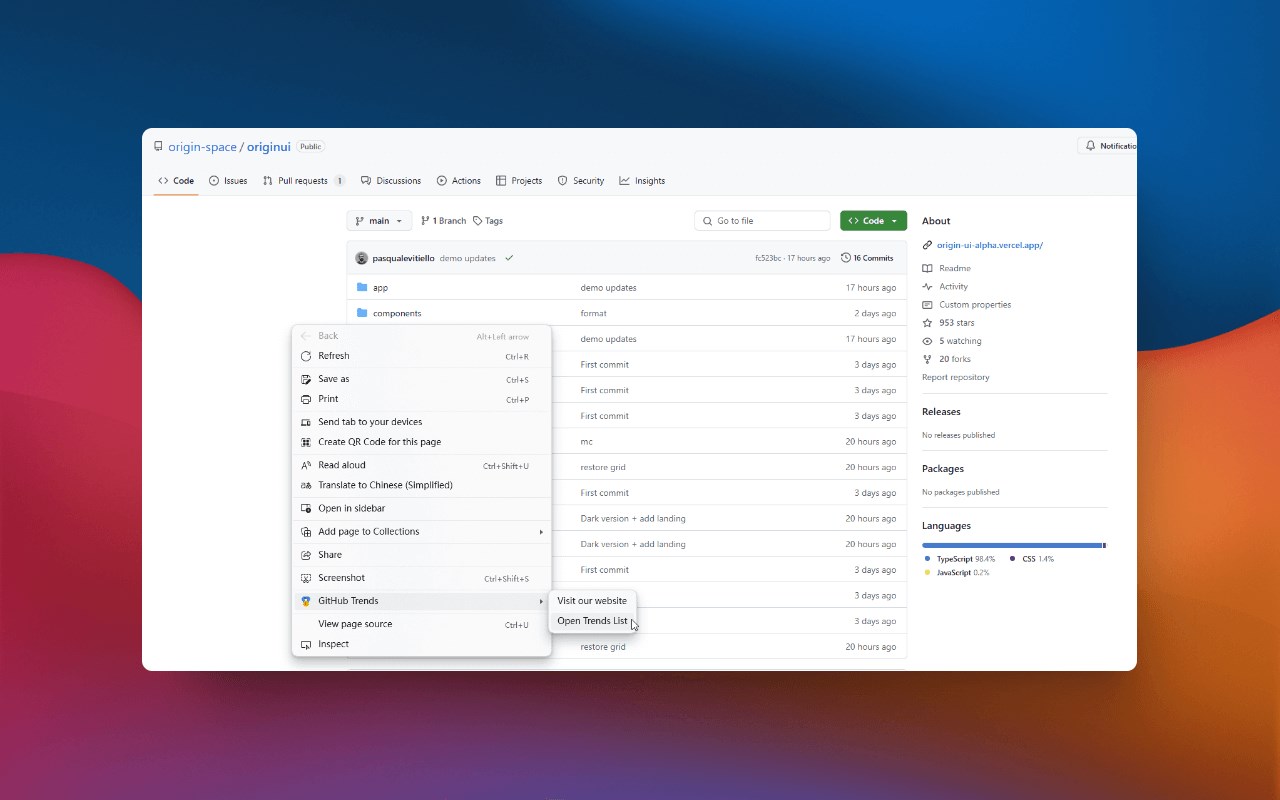Screen dimensions: 1280x800
Task: Click the fork icon next to 20 forks
Action: pyautogui.click(x=927, y=359)
